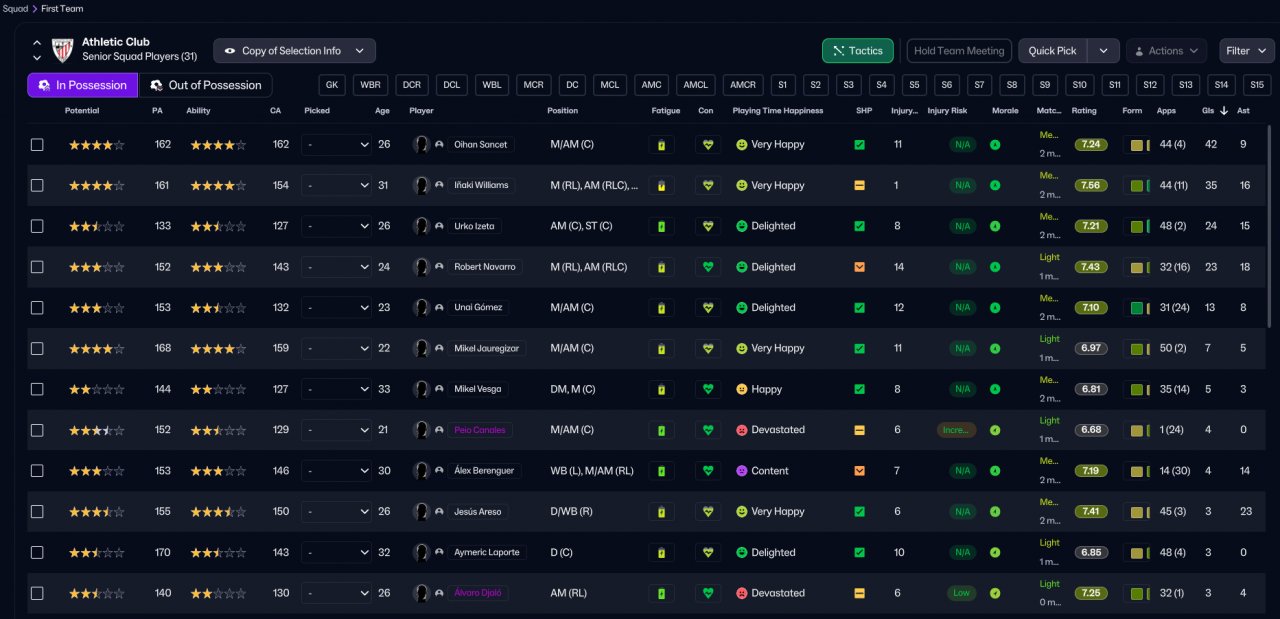
Task: Open the Tactics screen
Action: (x=857, y=51)
